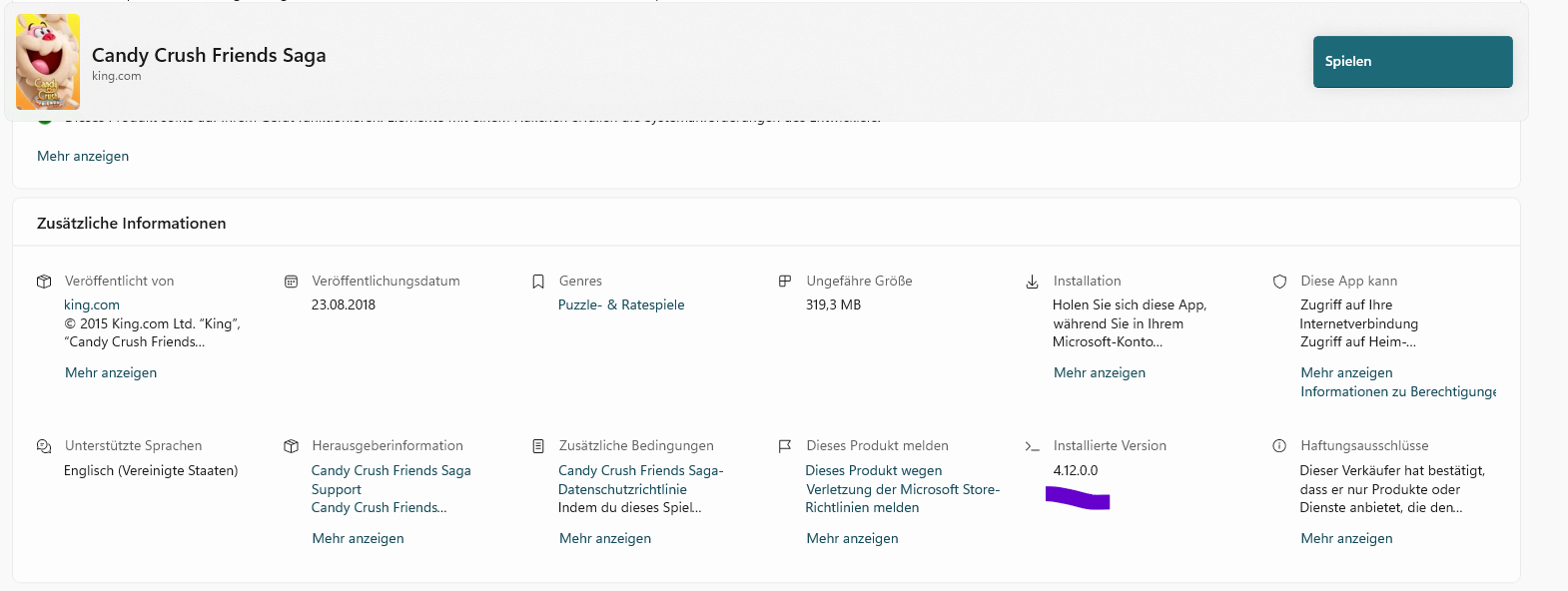
Task: Click the Herausgeberinformation box icon
Action: 291,446
